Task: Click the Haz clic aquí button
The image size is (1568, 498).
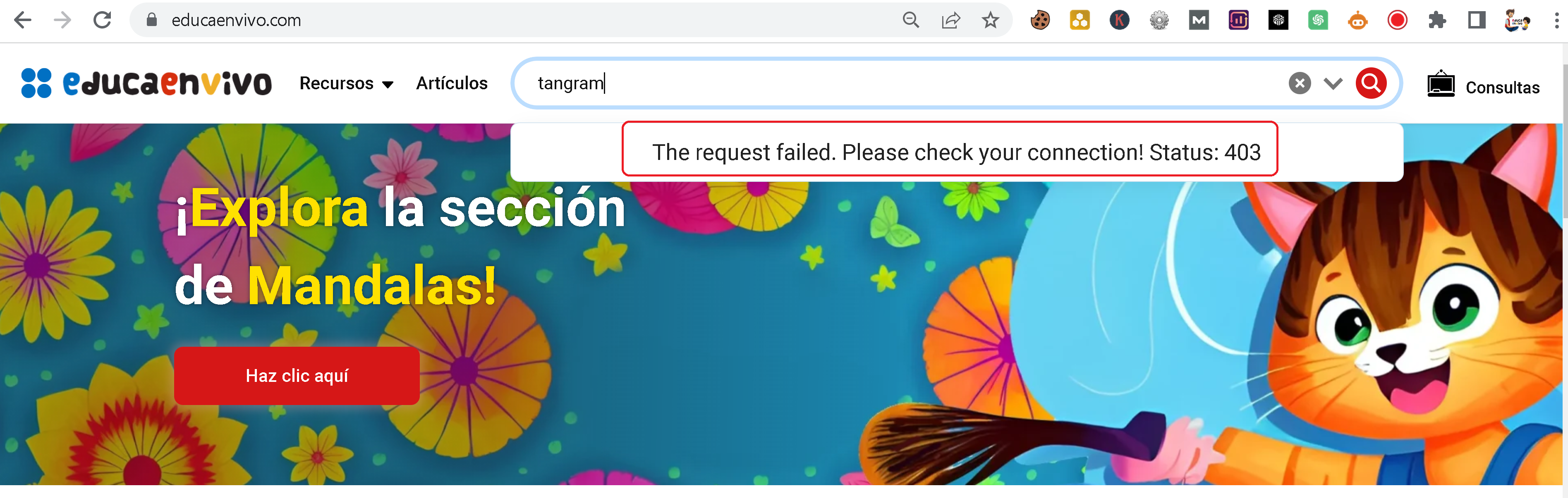Action: tap(297, 375)
